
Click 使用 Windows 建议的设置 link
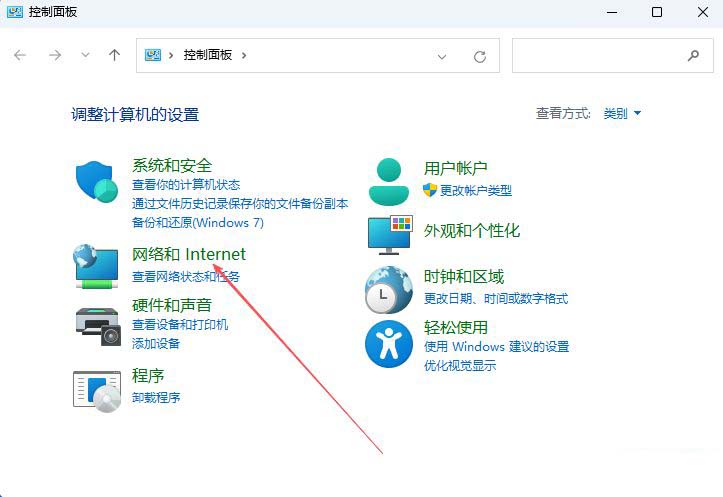pyautogui.click(x=497, y=347)
